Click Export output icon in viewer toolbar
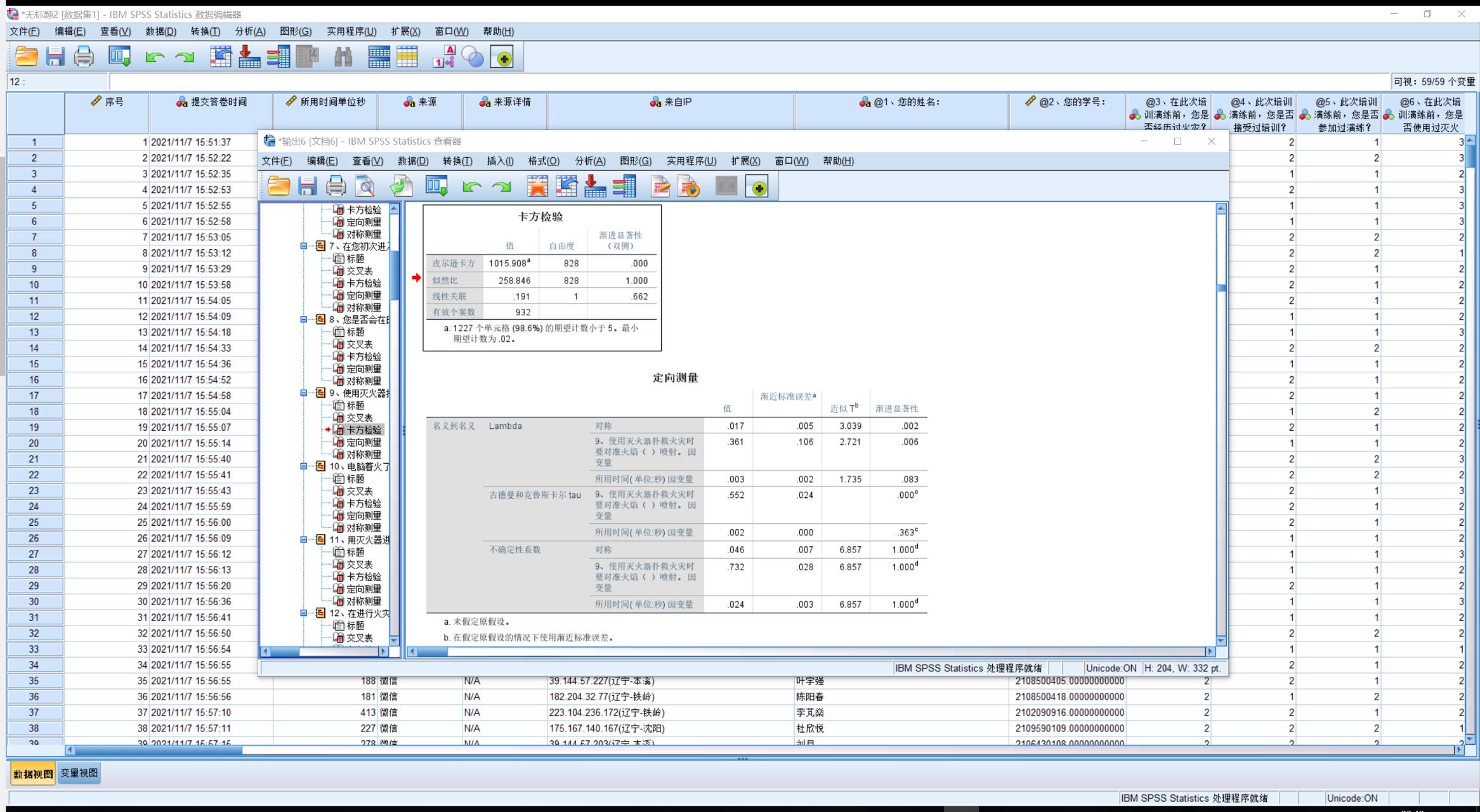Viewport: 1480px width, 812px height. pyautogui.click(x=401, y=187)
